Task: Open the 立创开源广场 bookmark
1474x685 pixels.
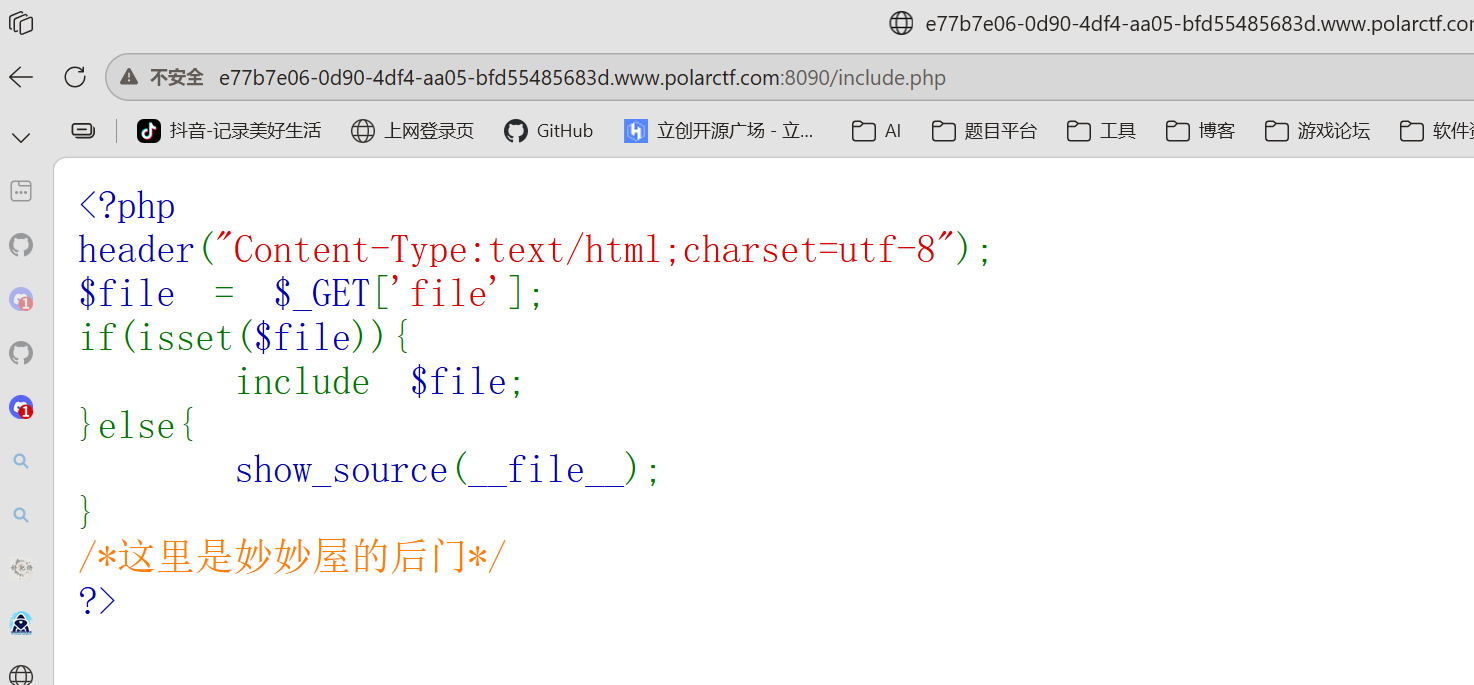Action: [x=719, y=130]
